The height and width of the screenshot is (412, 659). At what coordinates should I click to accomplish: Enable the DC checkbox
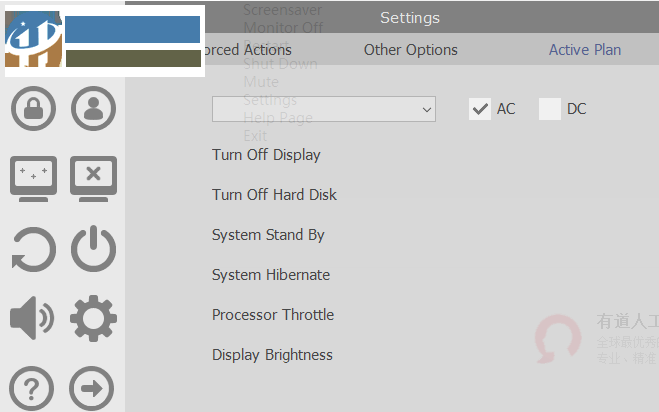coord(550,109)
